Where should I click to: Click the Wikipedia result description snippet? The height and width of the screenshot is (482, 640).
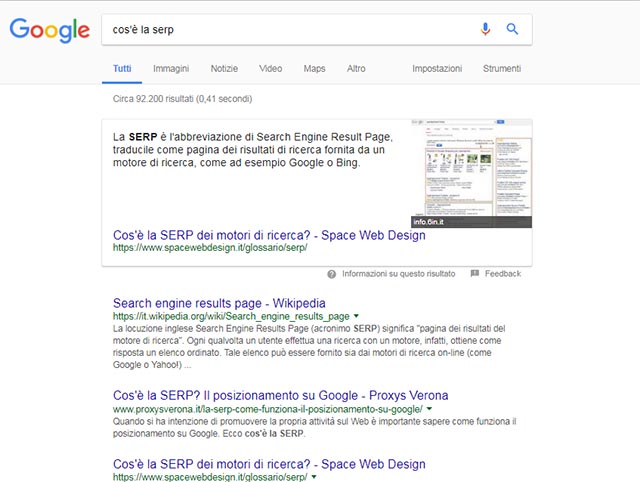tap(309, 347)
